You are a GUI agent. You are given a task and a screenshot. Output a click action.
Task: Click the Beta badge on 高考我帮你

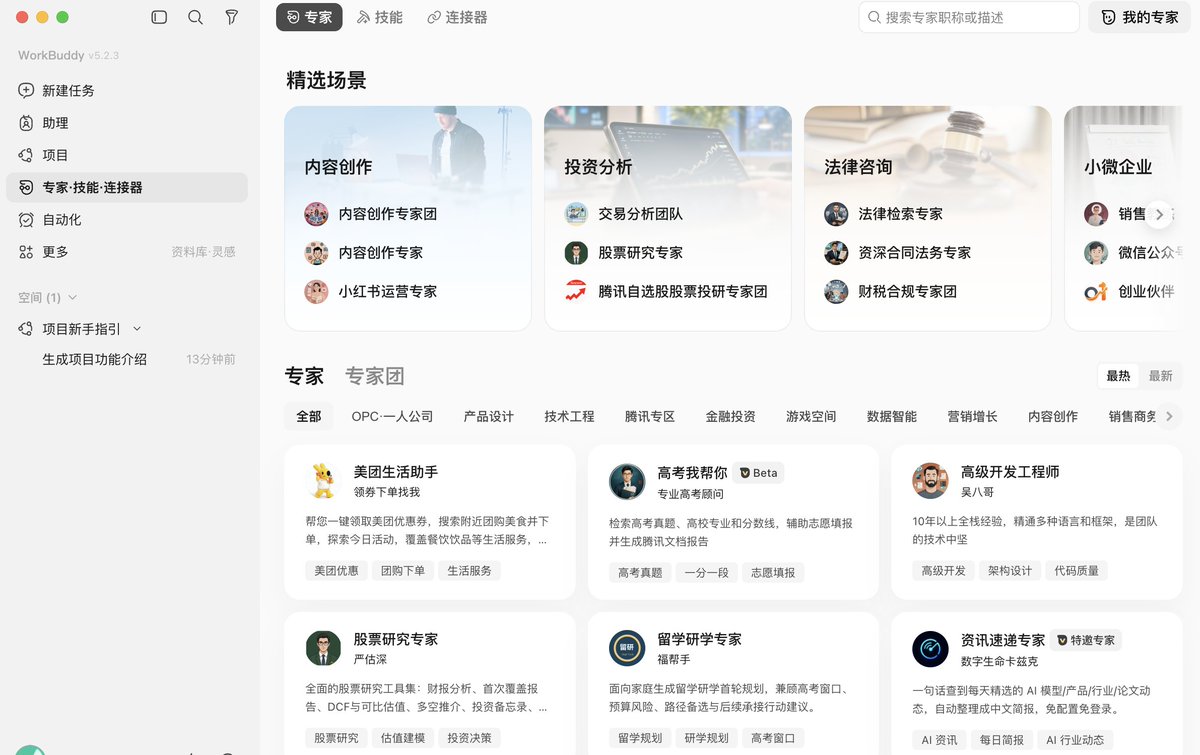[758, 472]
